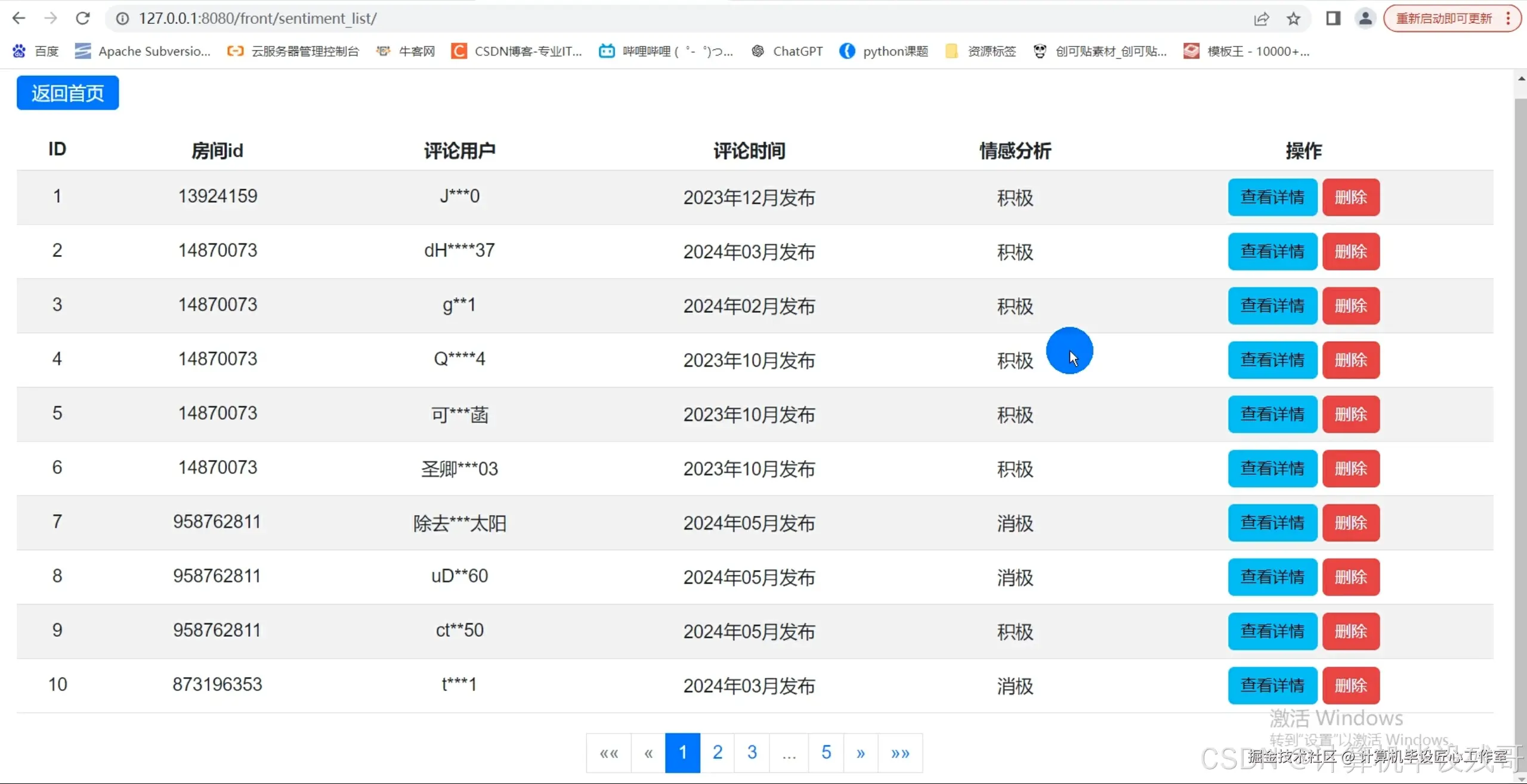Screen dimensions: 1527x784
Task: Go to page 2 in pagination
Action: click(x=718, y=752)
